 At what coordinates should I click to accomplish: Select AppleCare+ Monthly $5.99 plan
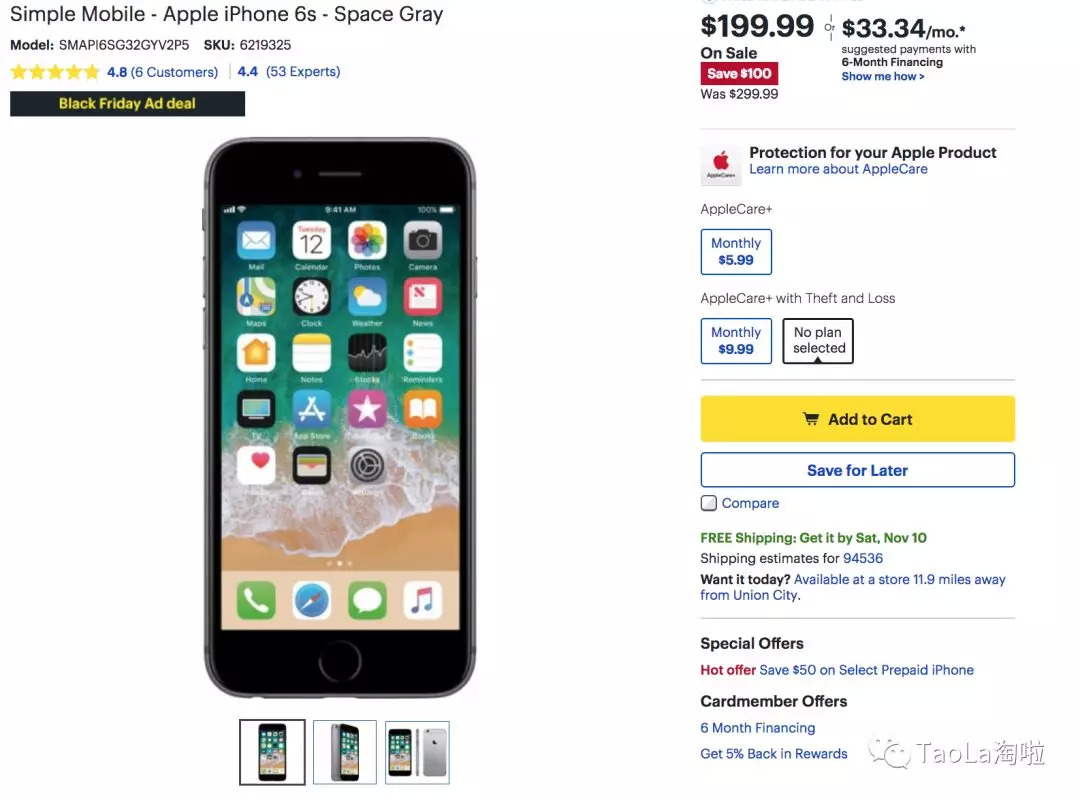736,252
